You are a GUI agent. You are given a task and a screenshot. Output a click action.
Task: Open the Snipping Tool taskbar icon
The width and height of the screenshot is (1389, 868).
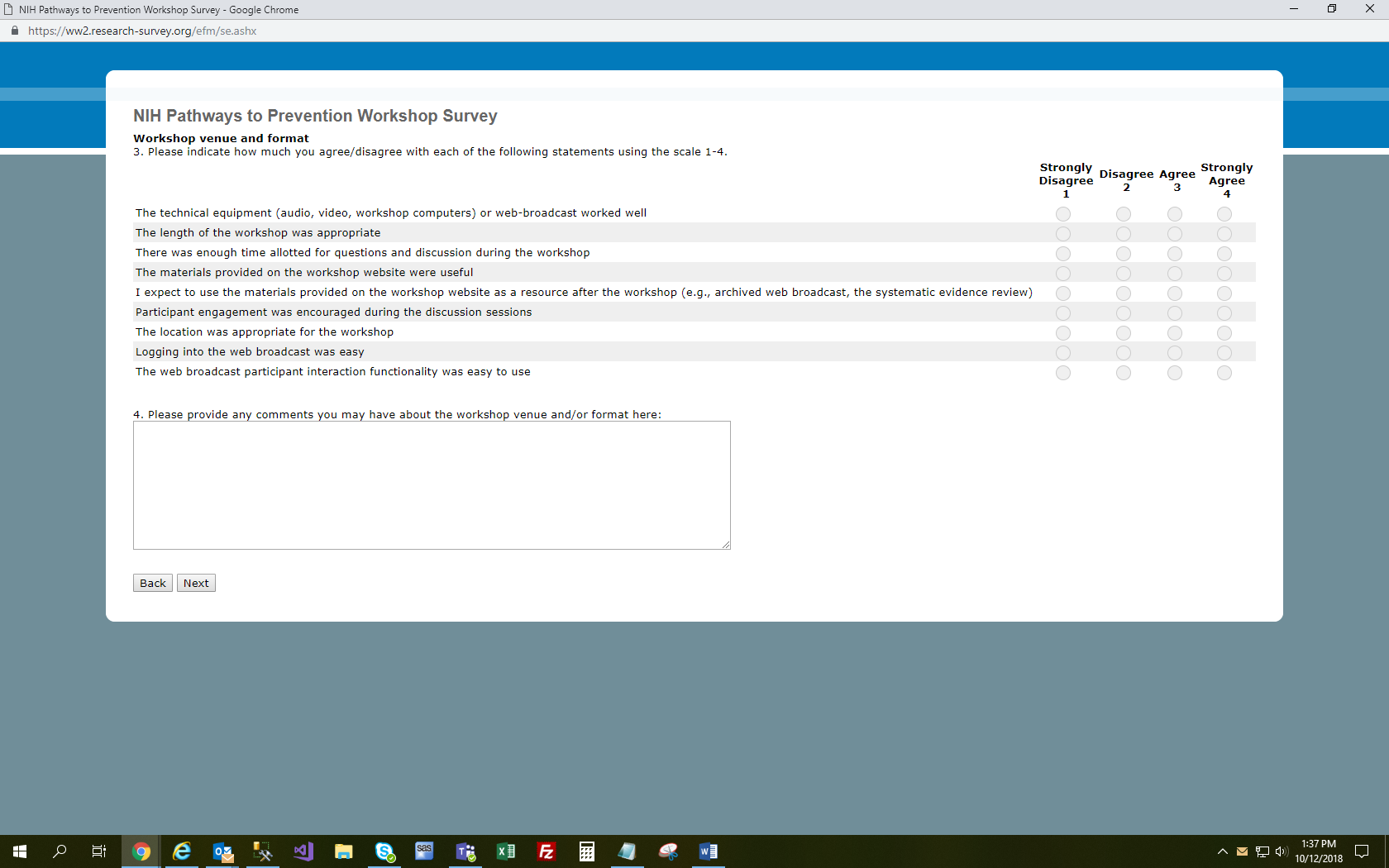pos(668,851)
